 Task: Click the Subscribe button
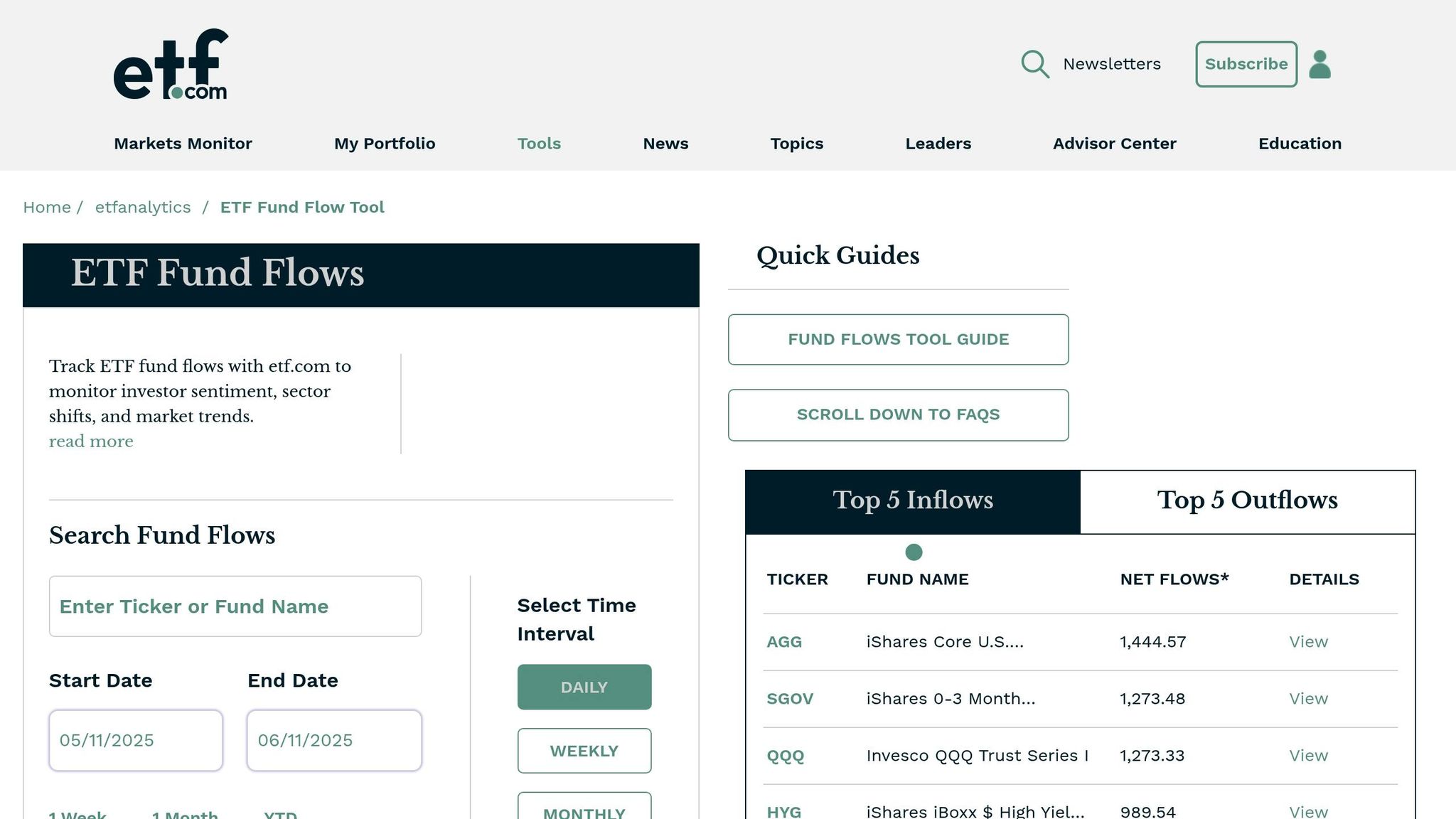tap(1246, 64)
